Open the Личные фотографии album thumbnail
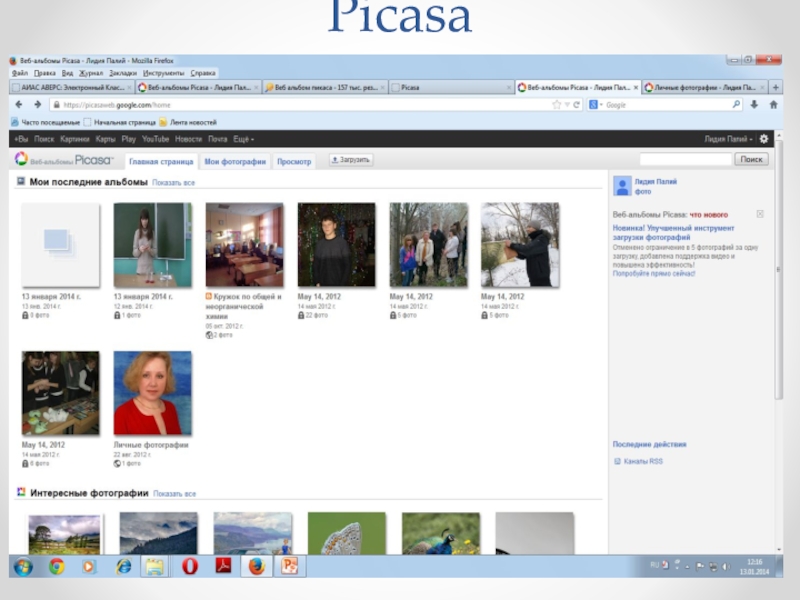This screenshot has width=800, height=600. click(x=153, y=393)
